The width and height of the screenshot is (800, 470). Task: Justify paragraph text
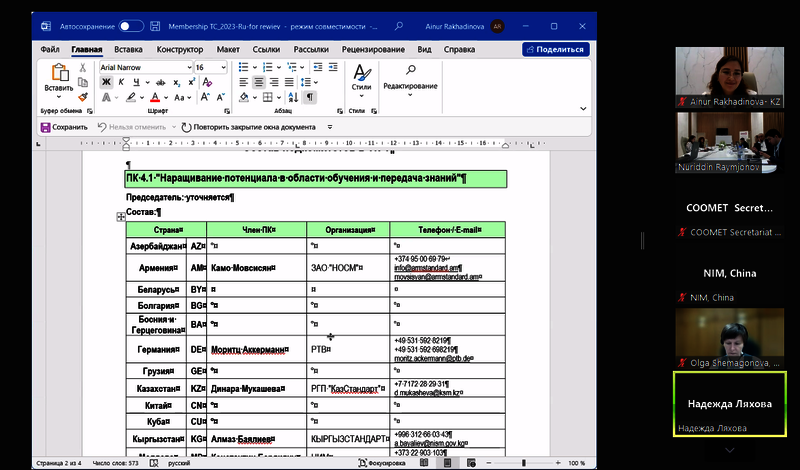pyautogui.click(x=289, y=82)
